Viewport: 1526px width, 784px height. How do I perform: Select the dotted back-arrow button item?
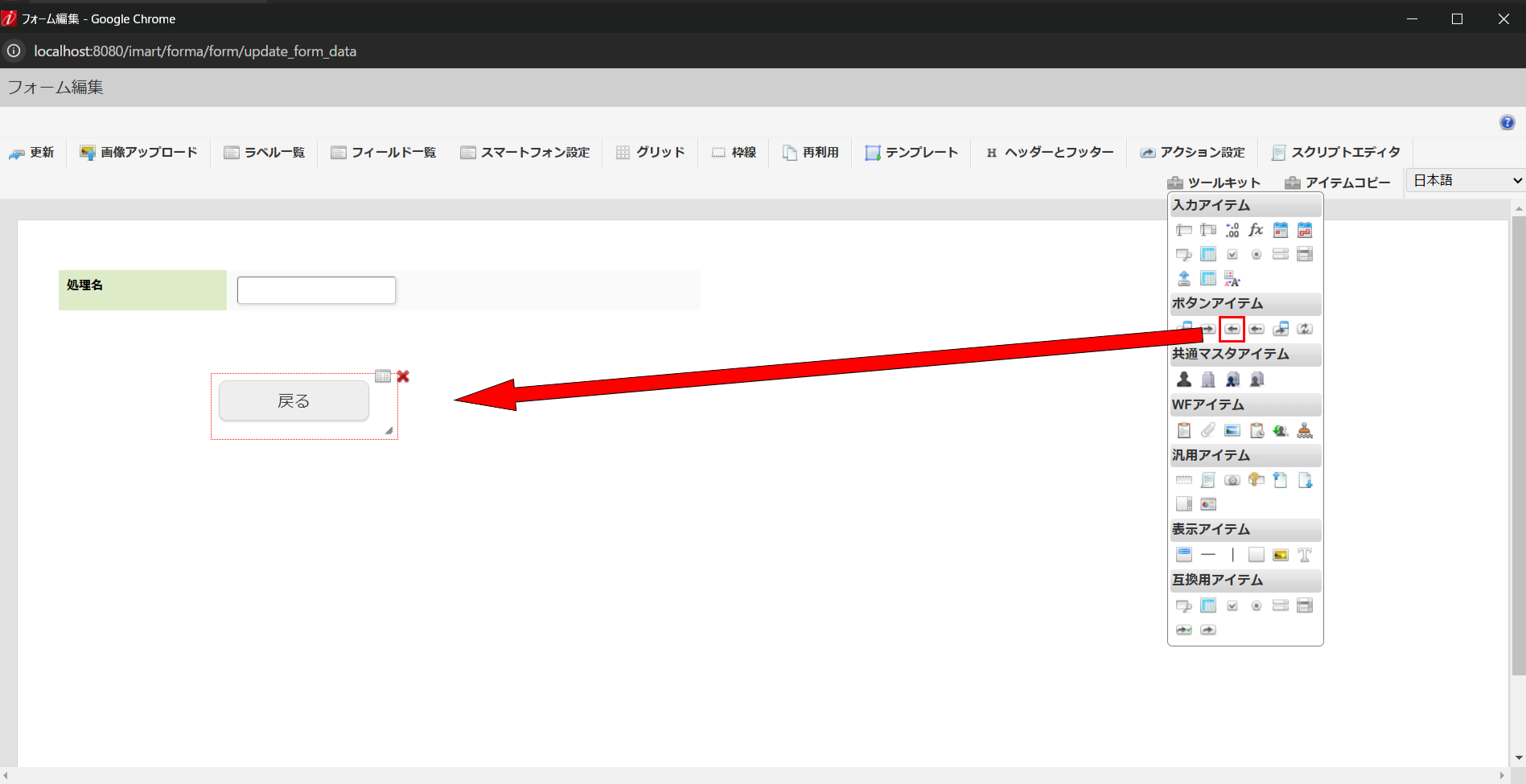coord(1257,329)
